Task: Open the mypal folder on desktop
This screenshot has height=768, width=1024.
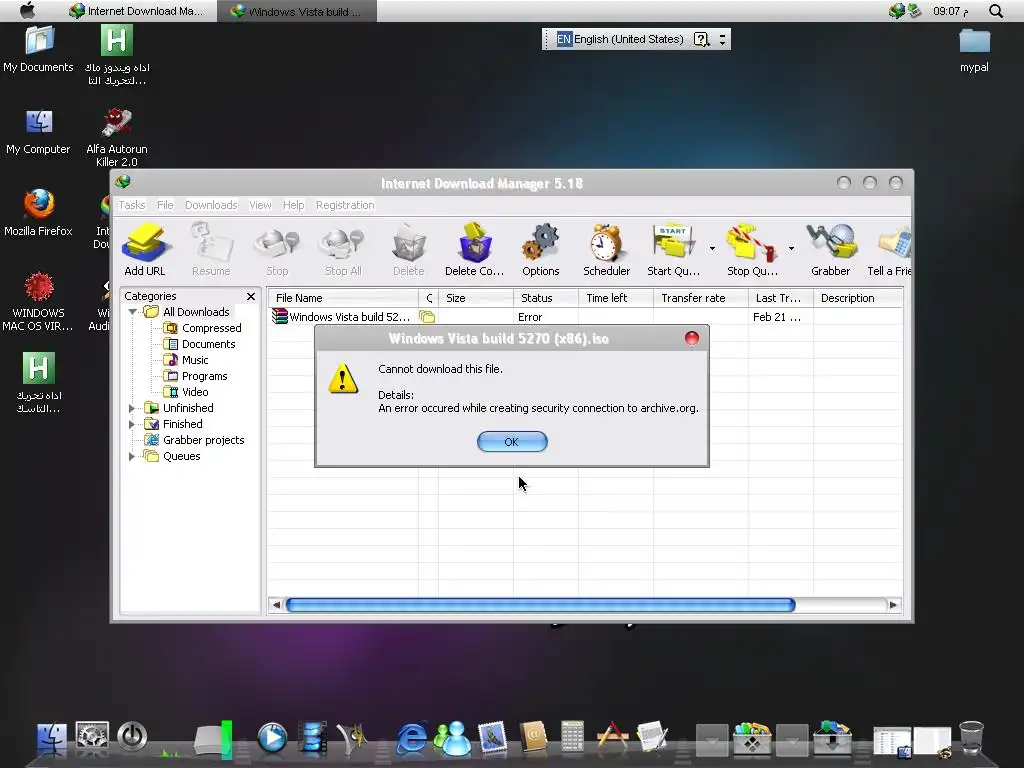Action: tap(974, 50)
